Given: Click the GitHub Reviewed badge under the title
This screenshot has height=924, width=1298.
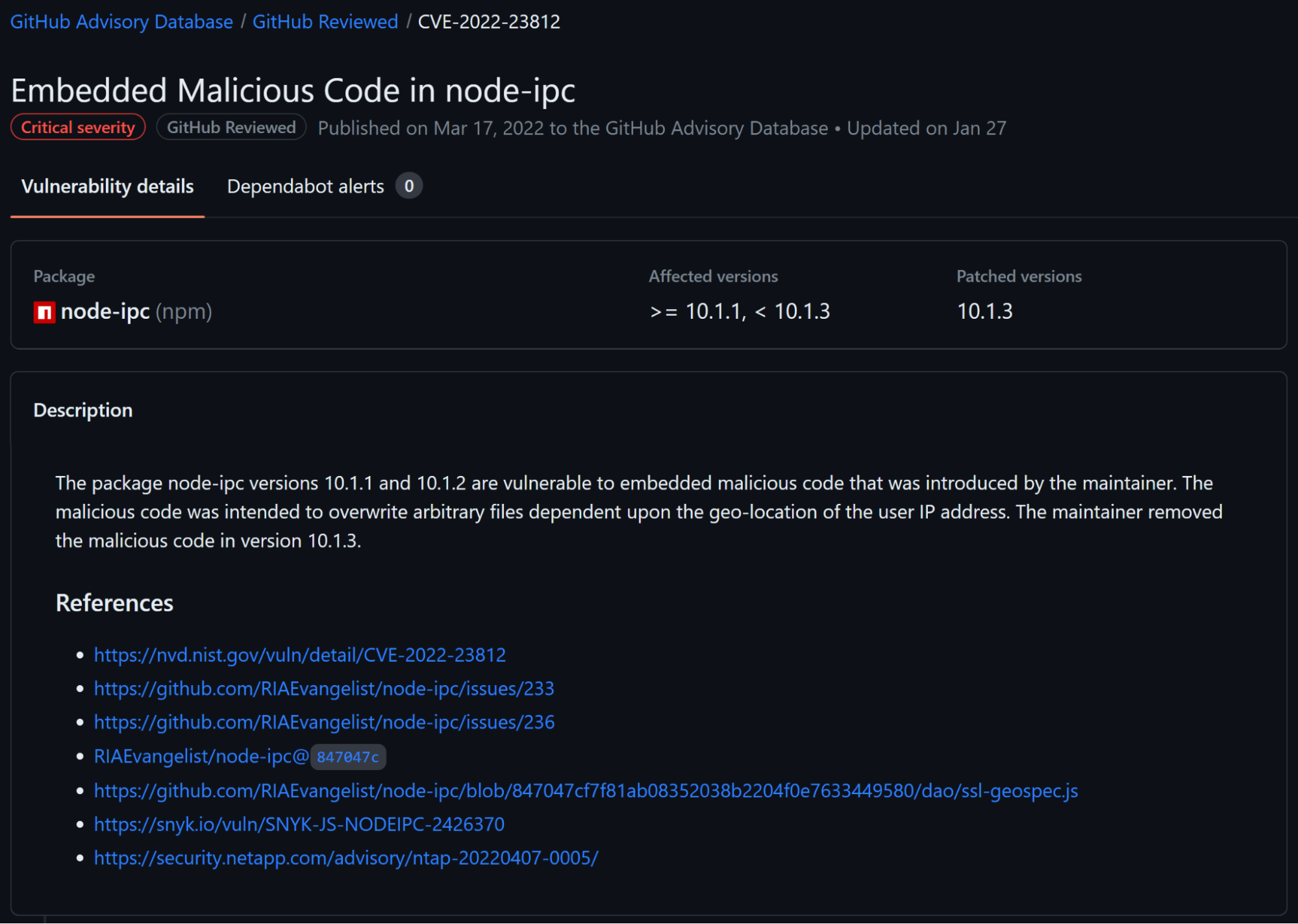Looking at the screenshot, I should 231,127.
